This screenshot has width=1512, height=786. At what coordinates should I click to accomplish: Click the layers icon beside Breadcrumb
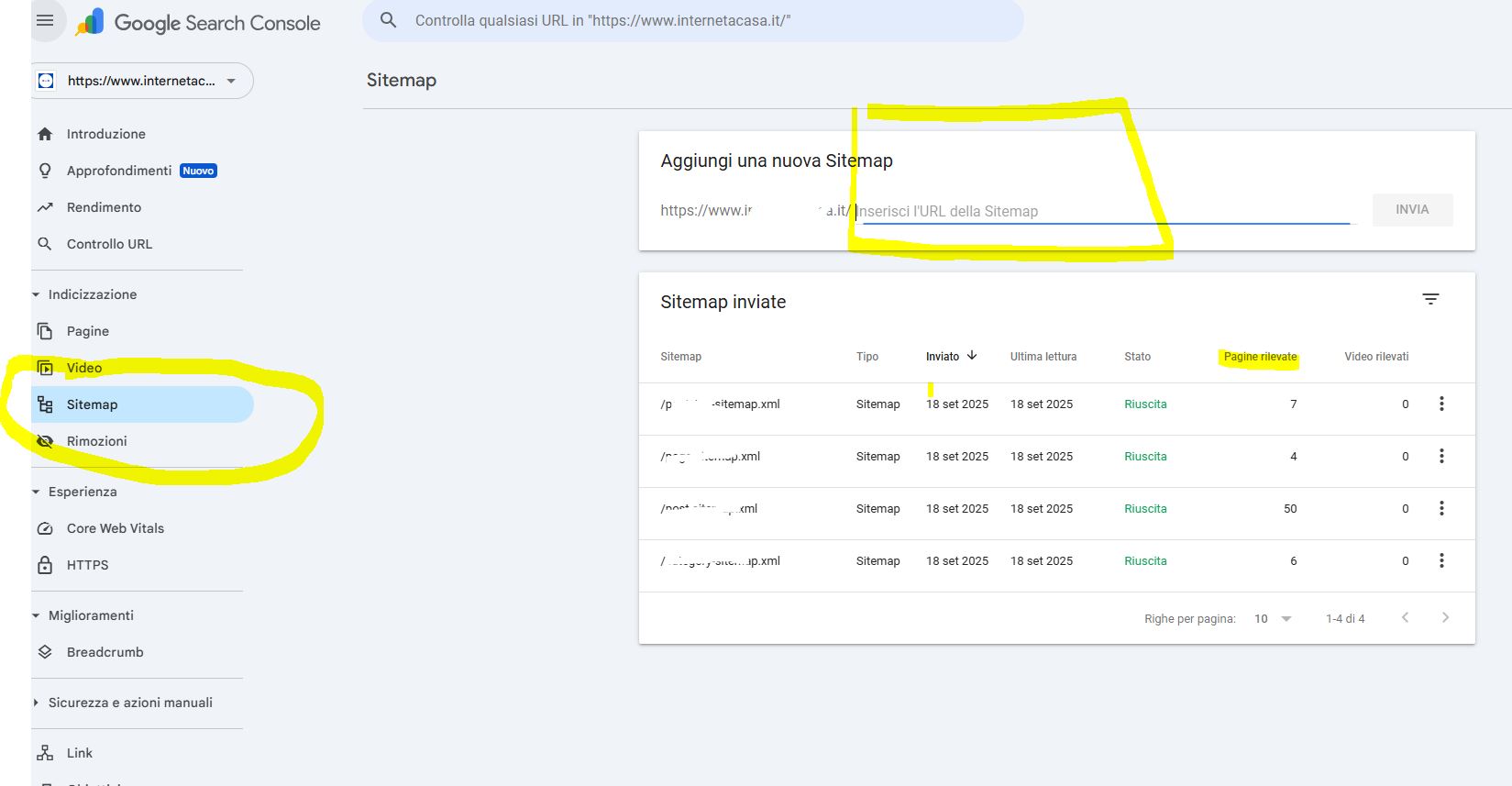(x=45, y=652)
